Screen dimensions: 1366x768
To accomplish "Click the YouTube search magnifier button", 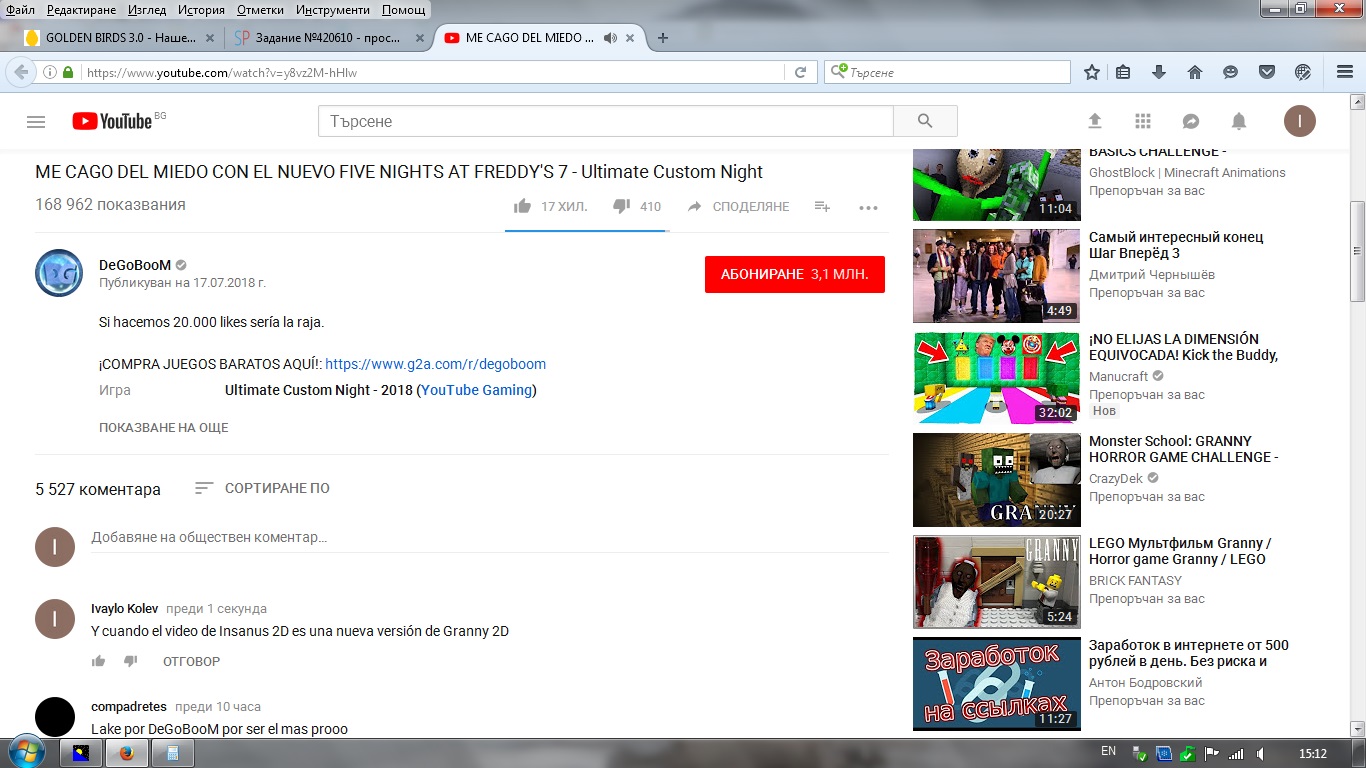I will 925,121.
